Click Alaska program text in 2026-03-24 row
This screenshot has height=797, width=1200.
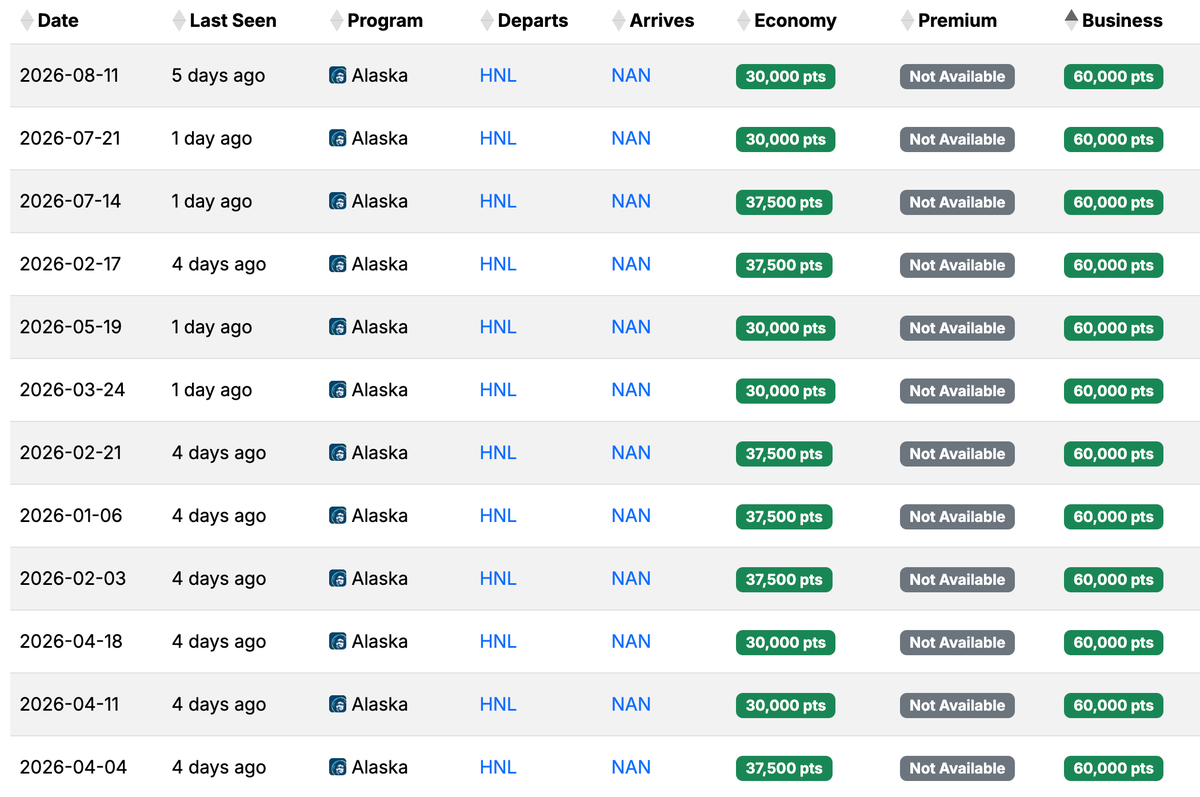pos(380,391)
